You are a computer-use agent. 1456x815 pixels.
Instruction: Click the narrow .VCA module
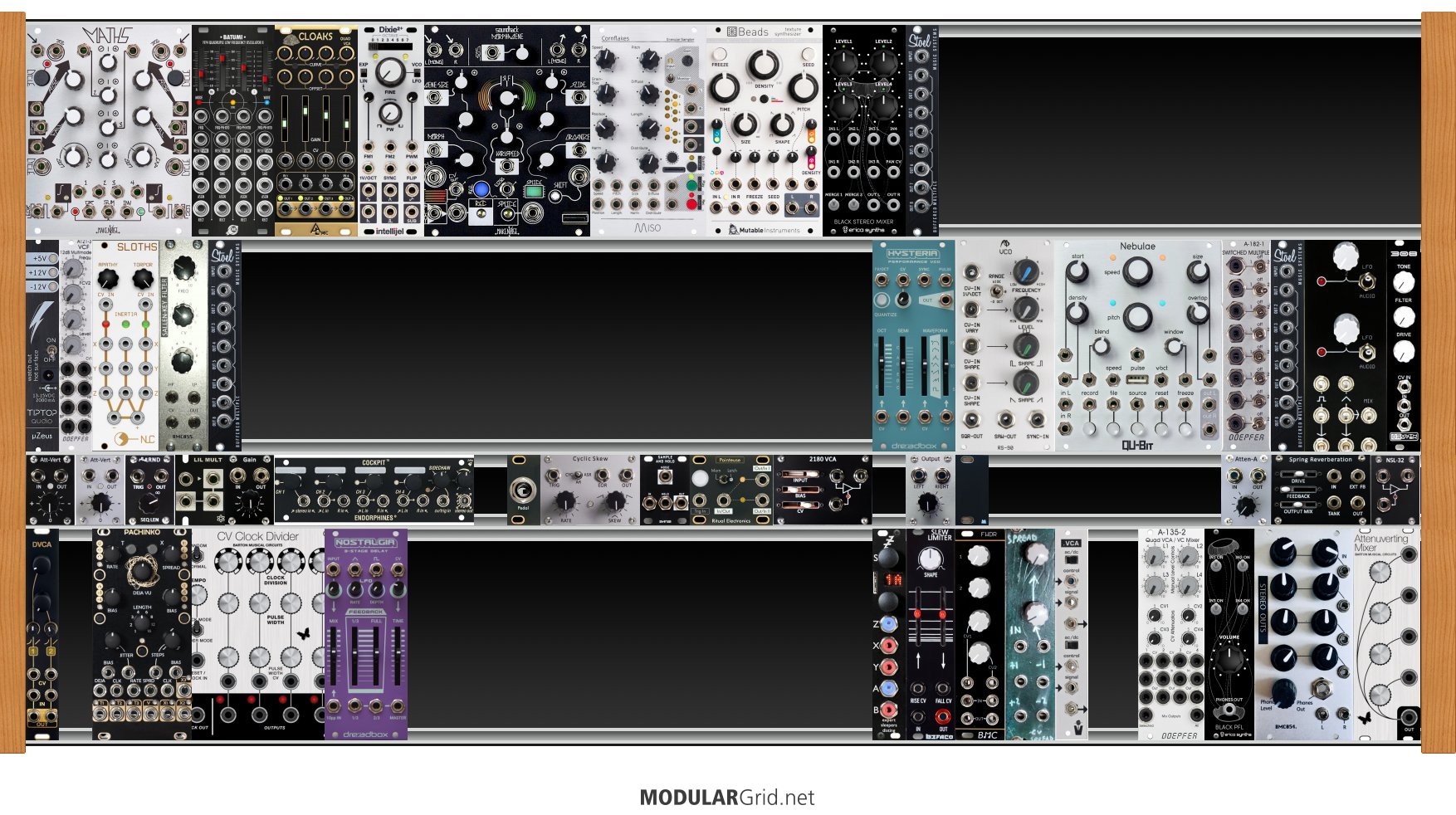coord(1072,634)
